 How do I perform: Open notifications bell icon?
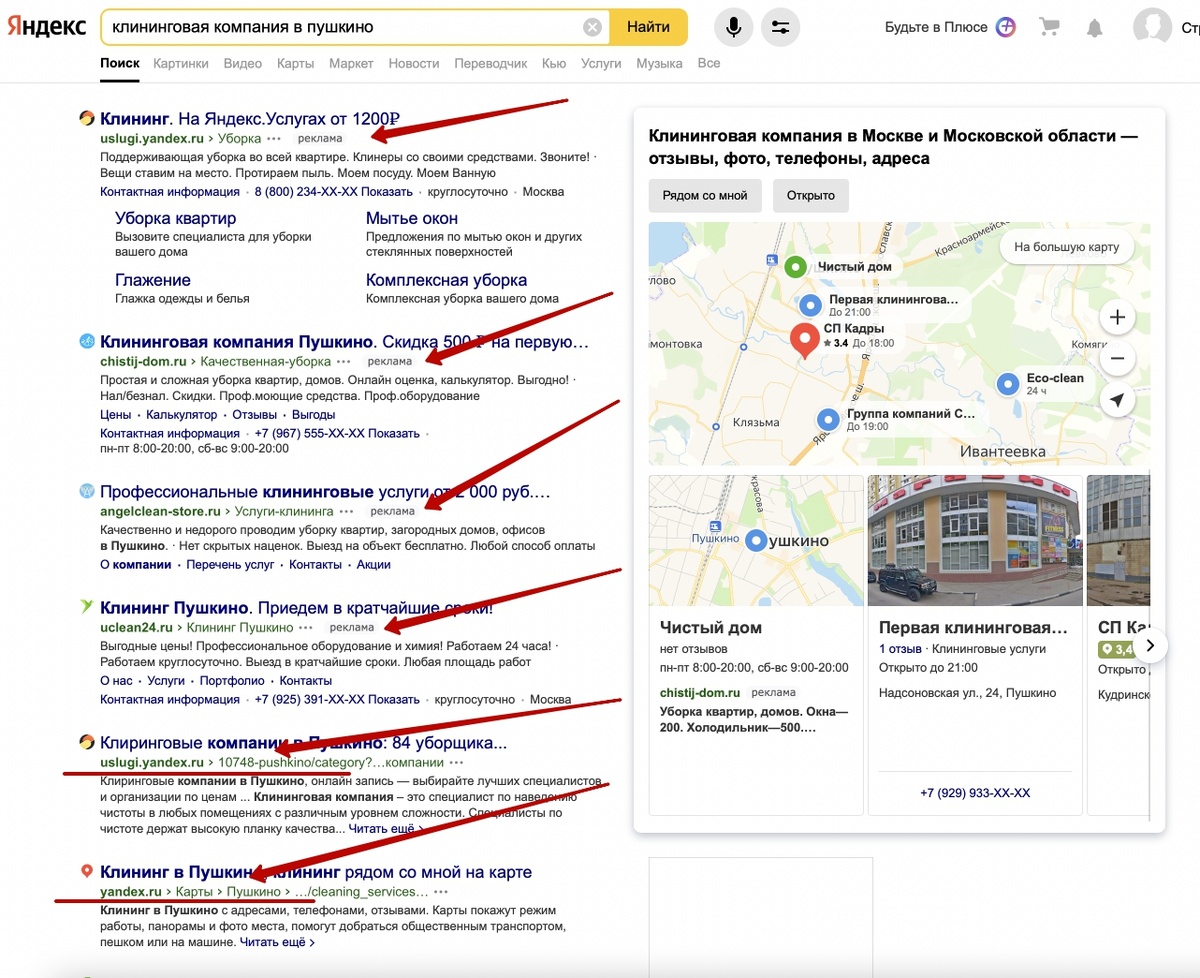click(x=1095, y=28)
